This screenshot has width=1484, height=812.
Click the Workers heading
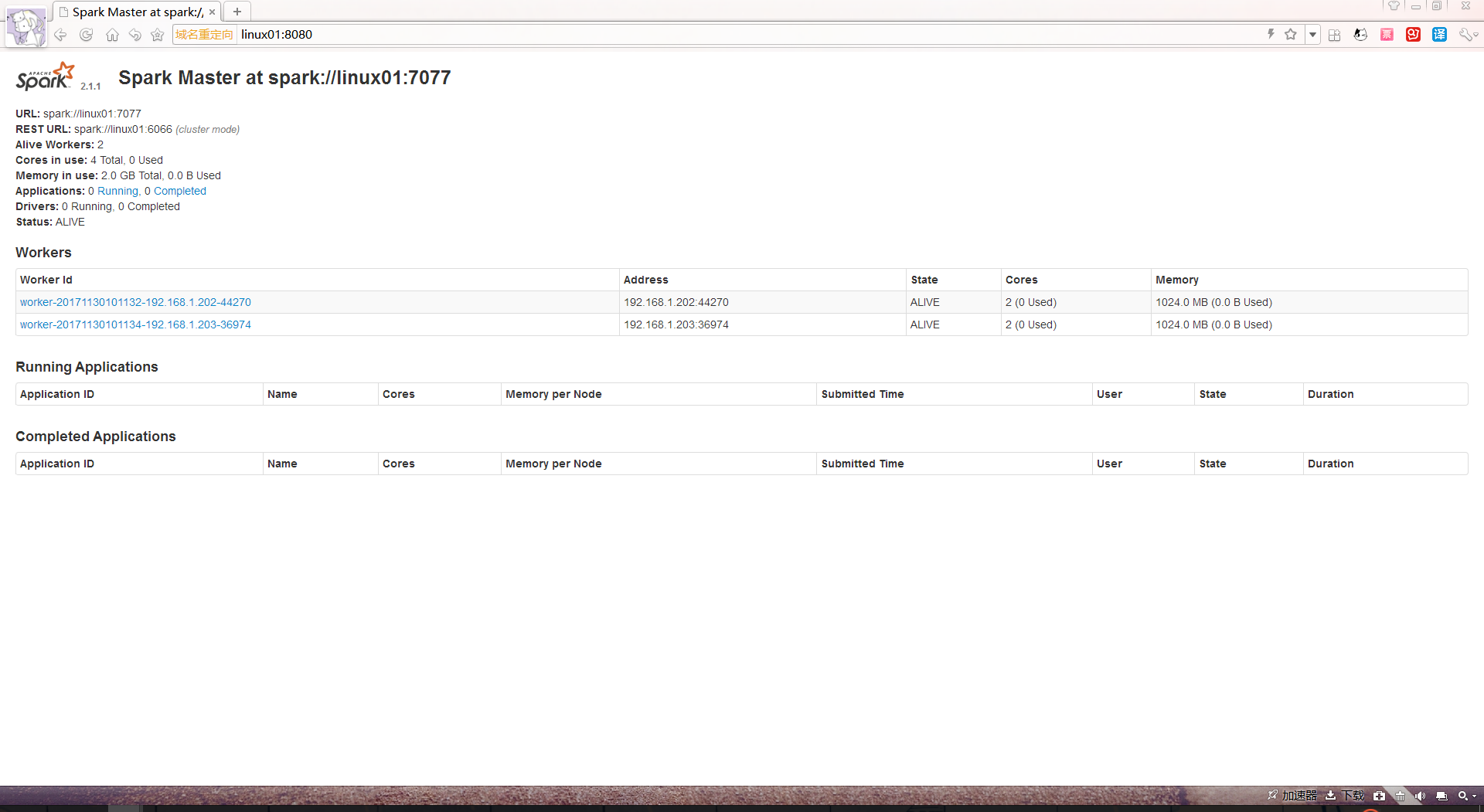tap(43, 253)
